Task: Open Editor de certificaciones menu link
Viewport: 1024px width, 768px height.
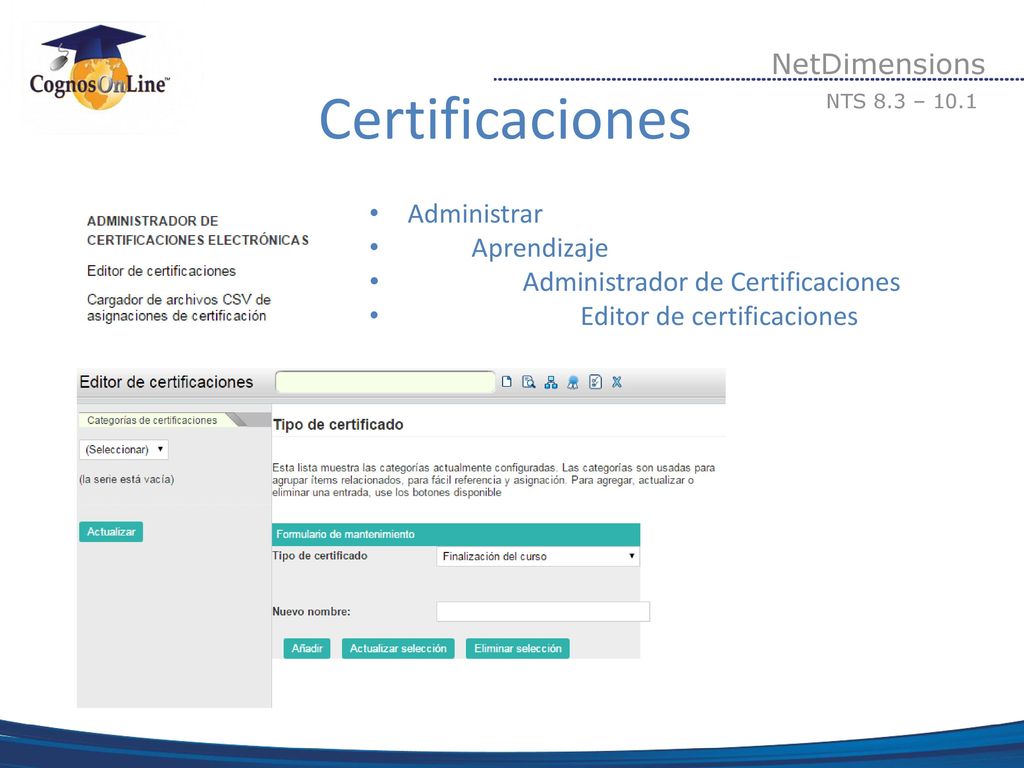Action: 161,271
